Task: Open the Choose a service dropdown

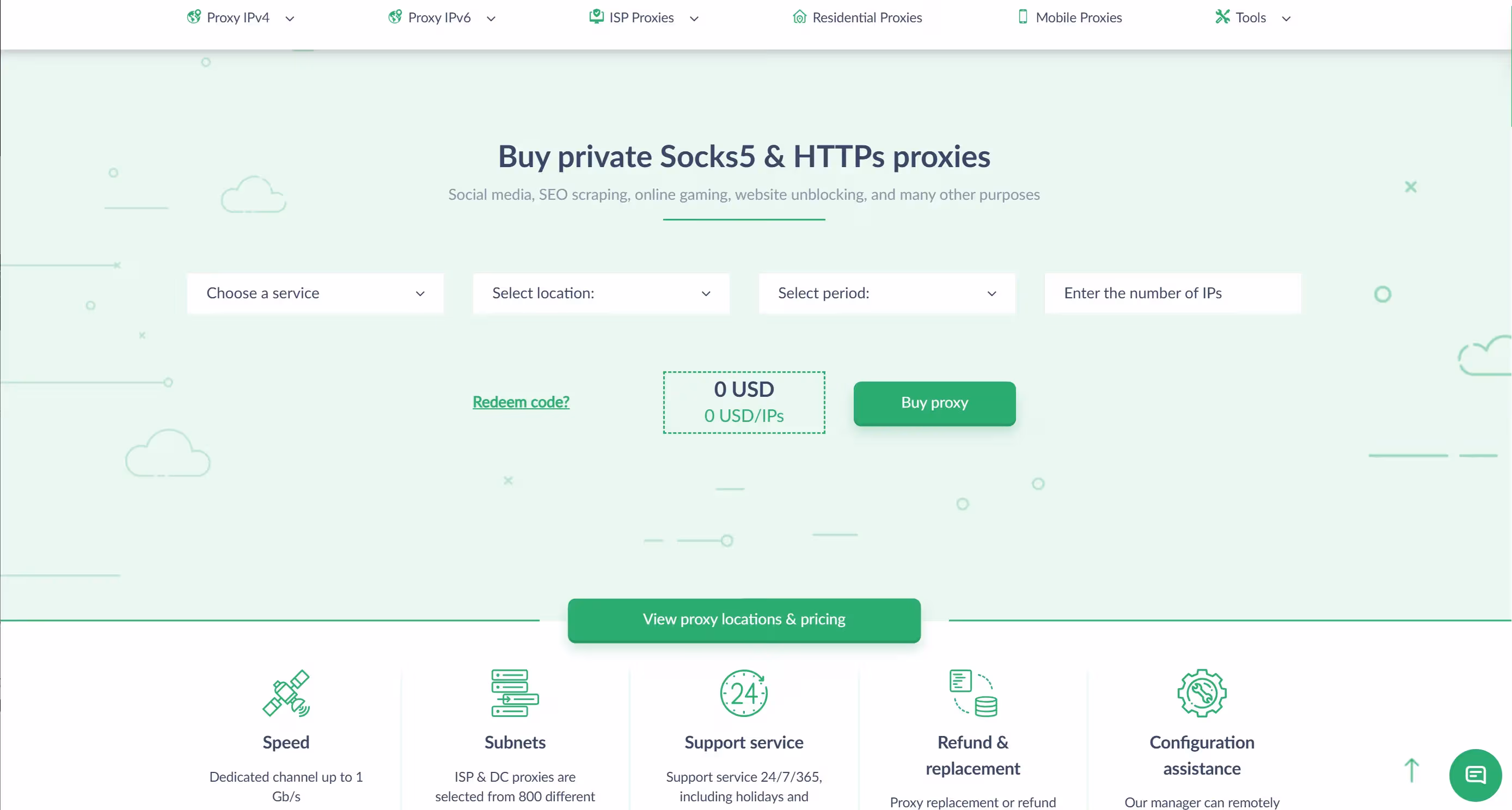Action: 315,293
